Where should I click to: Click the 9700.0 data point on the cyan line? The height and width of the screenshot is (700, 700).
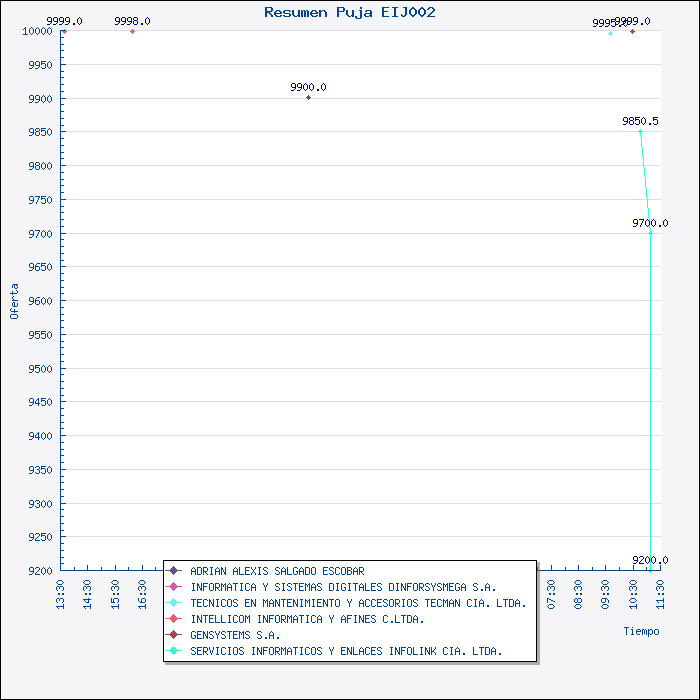[x=650, y=233]
